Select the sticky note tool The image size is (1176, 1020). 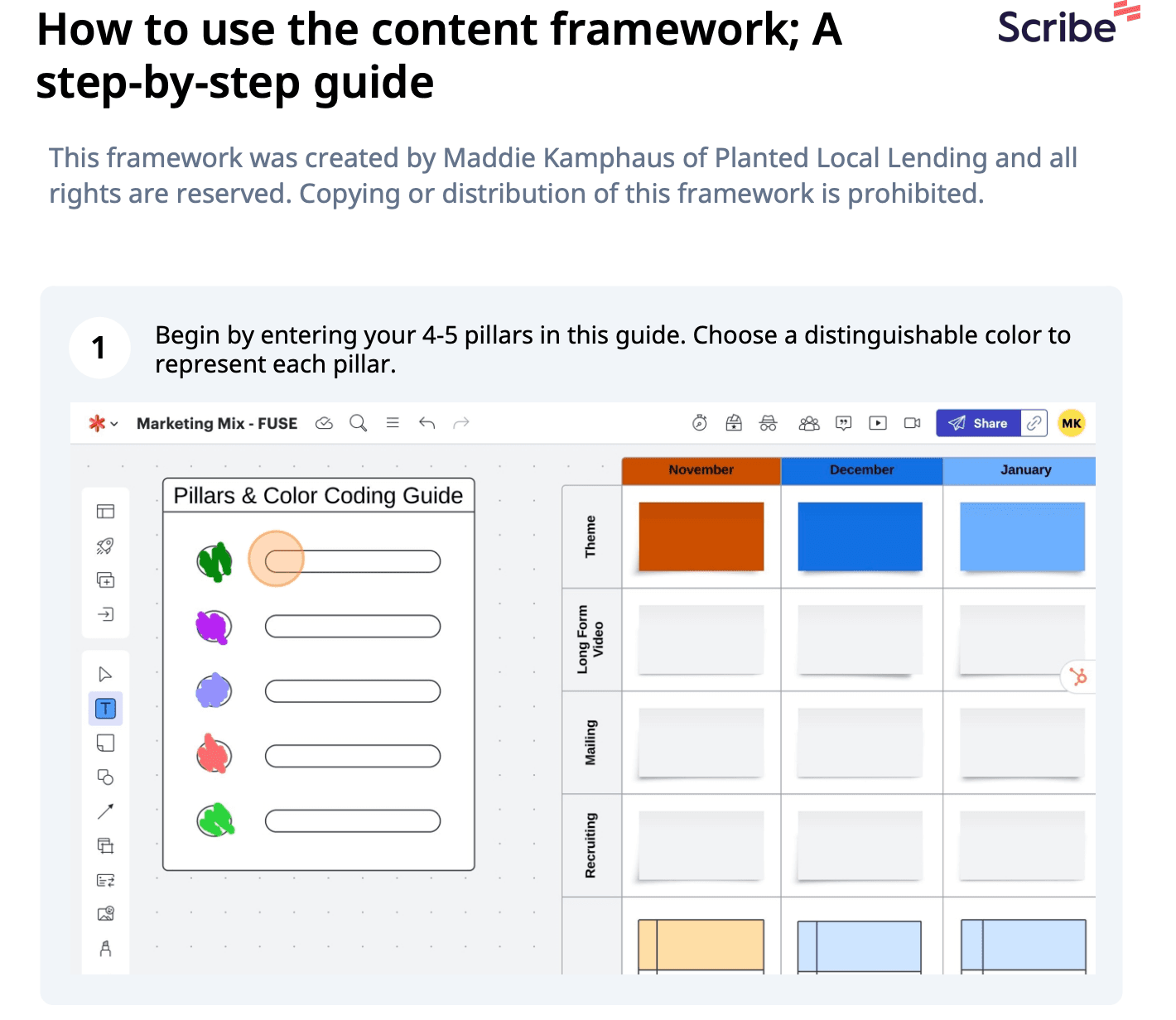coord(106,743)
